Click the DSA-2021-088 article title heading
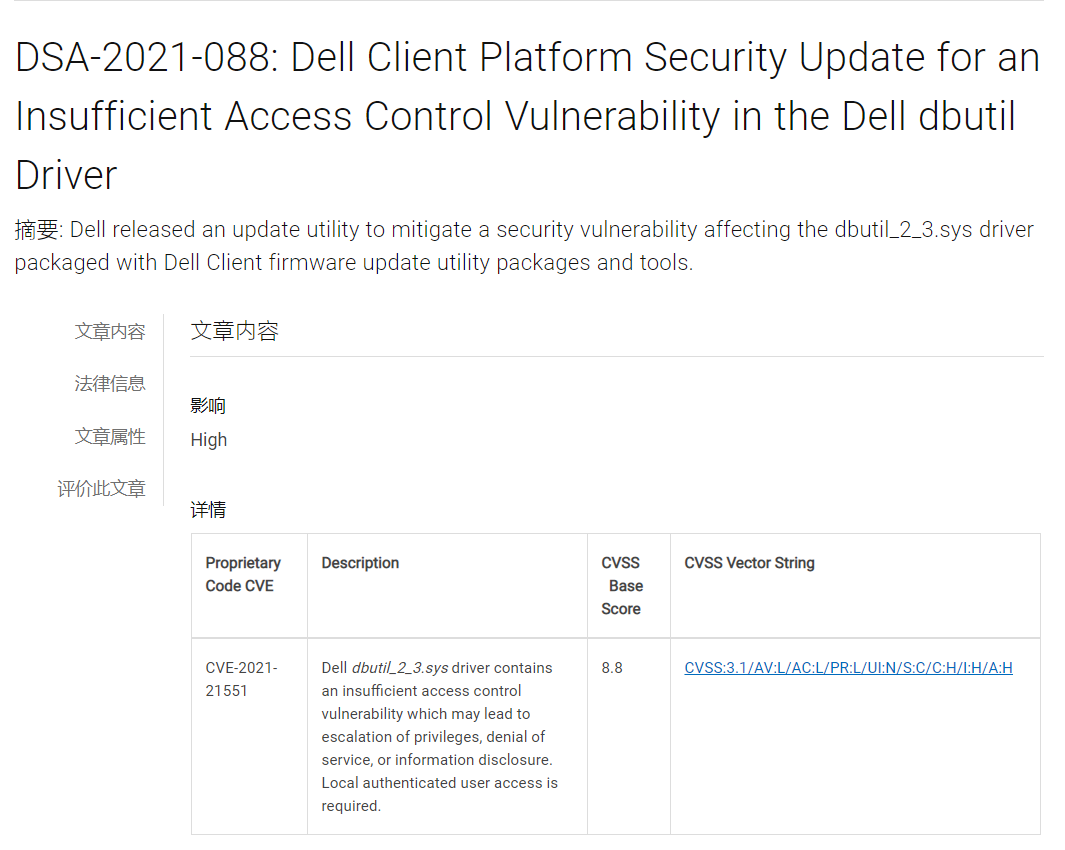Viewport: 1065px width, 850px height. click(527, 117)
